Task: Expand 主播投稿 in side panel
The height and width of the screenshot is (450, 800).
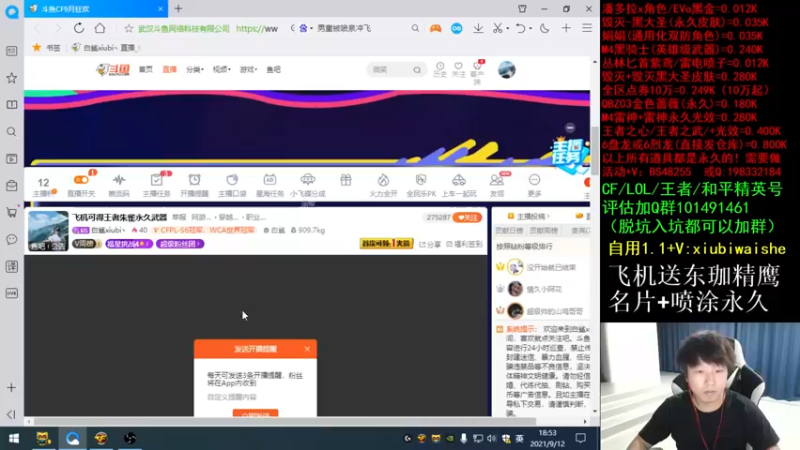Action: click(529, 216)
